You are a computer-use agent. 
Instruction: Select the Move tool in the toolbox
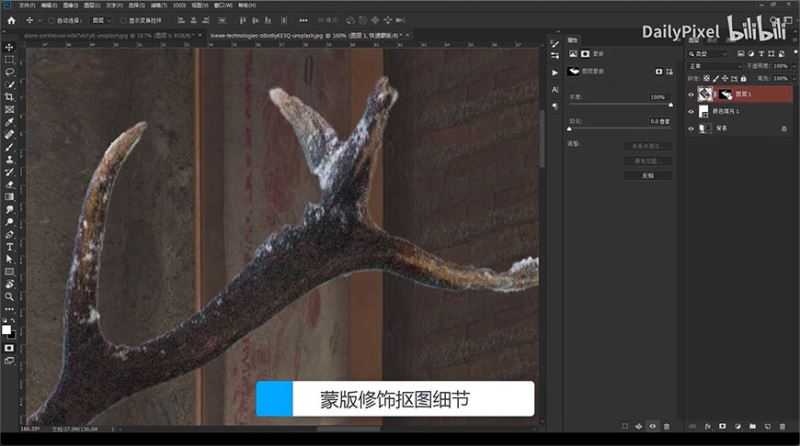click(x=9, y=47)
